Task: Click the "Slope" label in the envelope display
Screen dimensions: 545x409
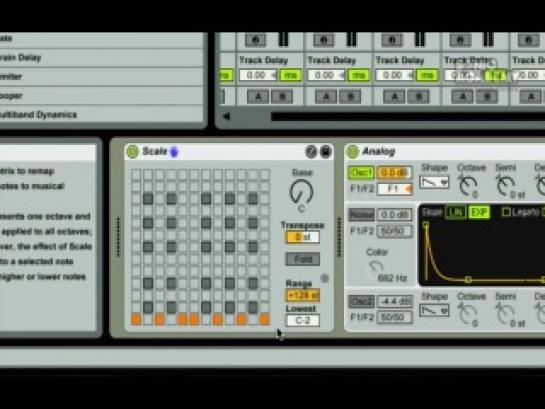Action: point(432,212)
